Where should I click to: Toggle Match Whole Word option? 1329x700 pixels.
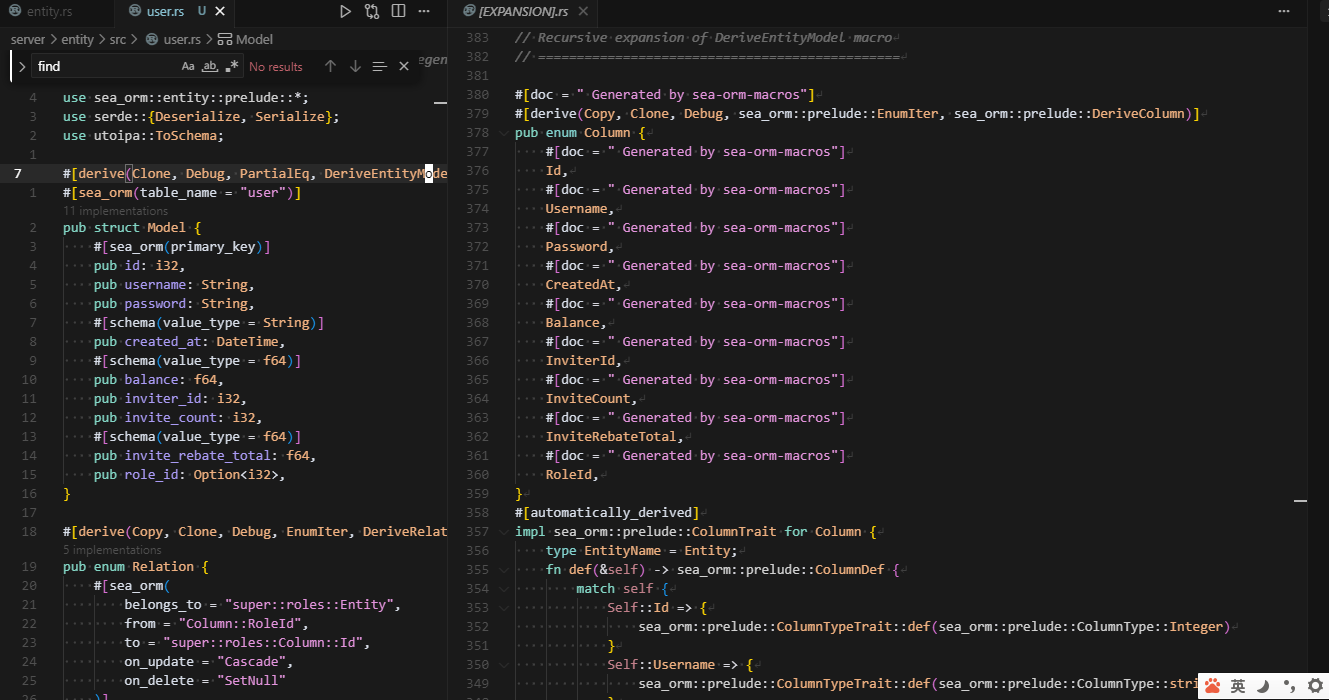coord(210,66)
